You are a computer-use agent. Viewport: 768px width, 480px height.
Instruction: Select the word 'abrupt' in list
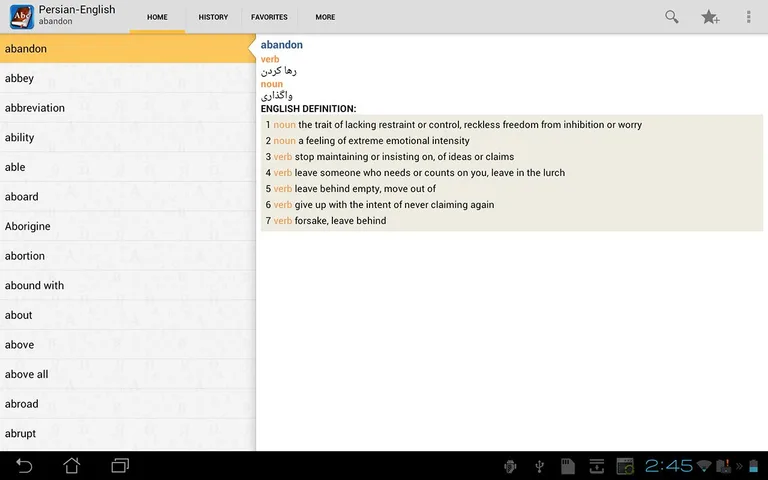pos(128,433)
